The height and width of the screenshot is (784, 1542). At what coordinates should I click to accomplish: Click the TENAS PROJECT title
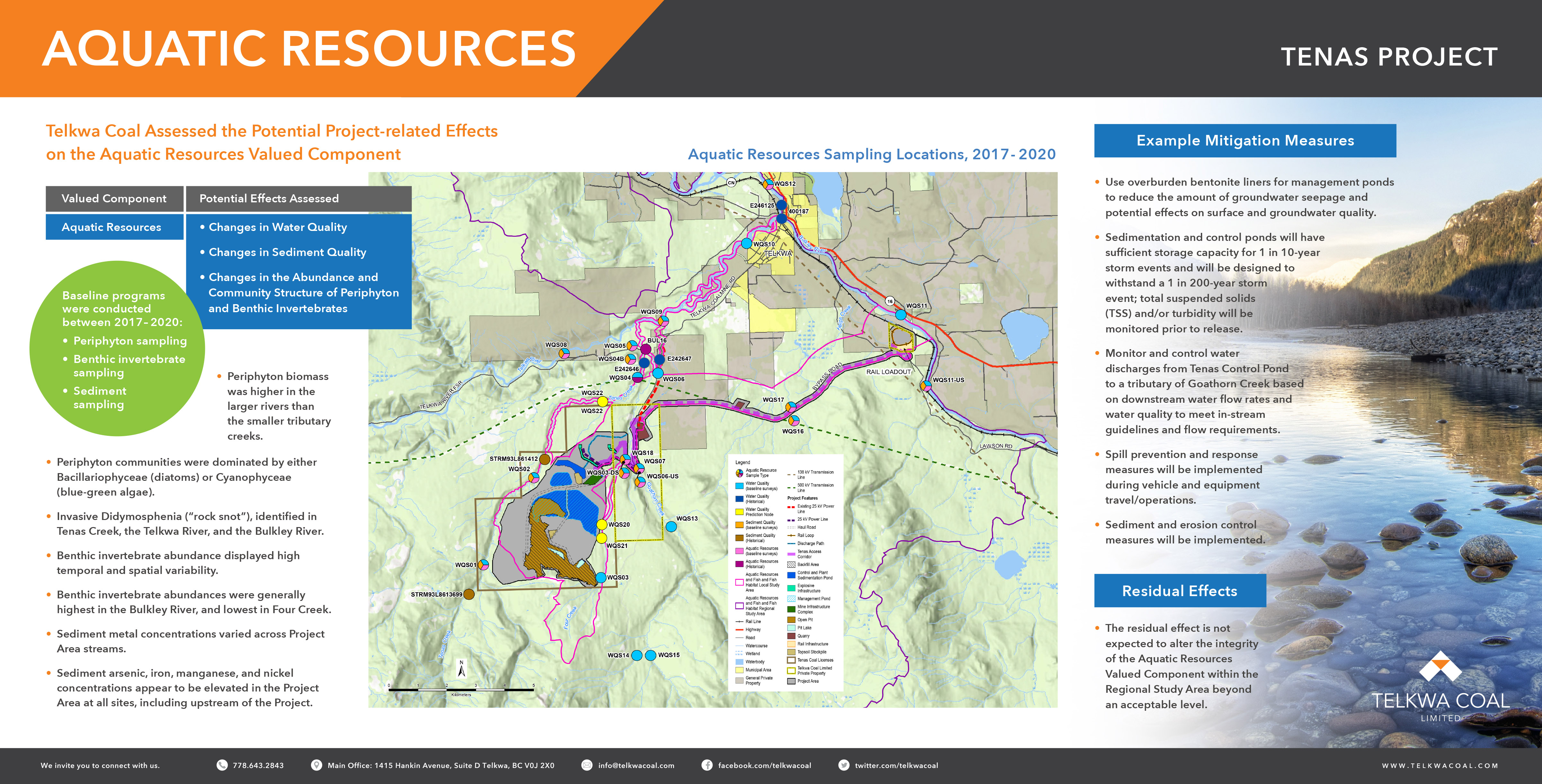pos(1389,57)
